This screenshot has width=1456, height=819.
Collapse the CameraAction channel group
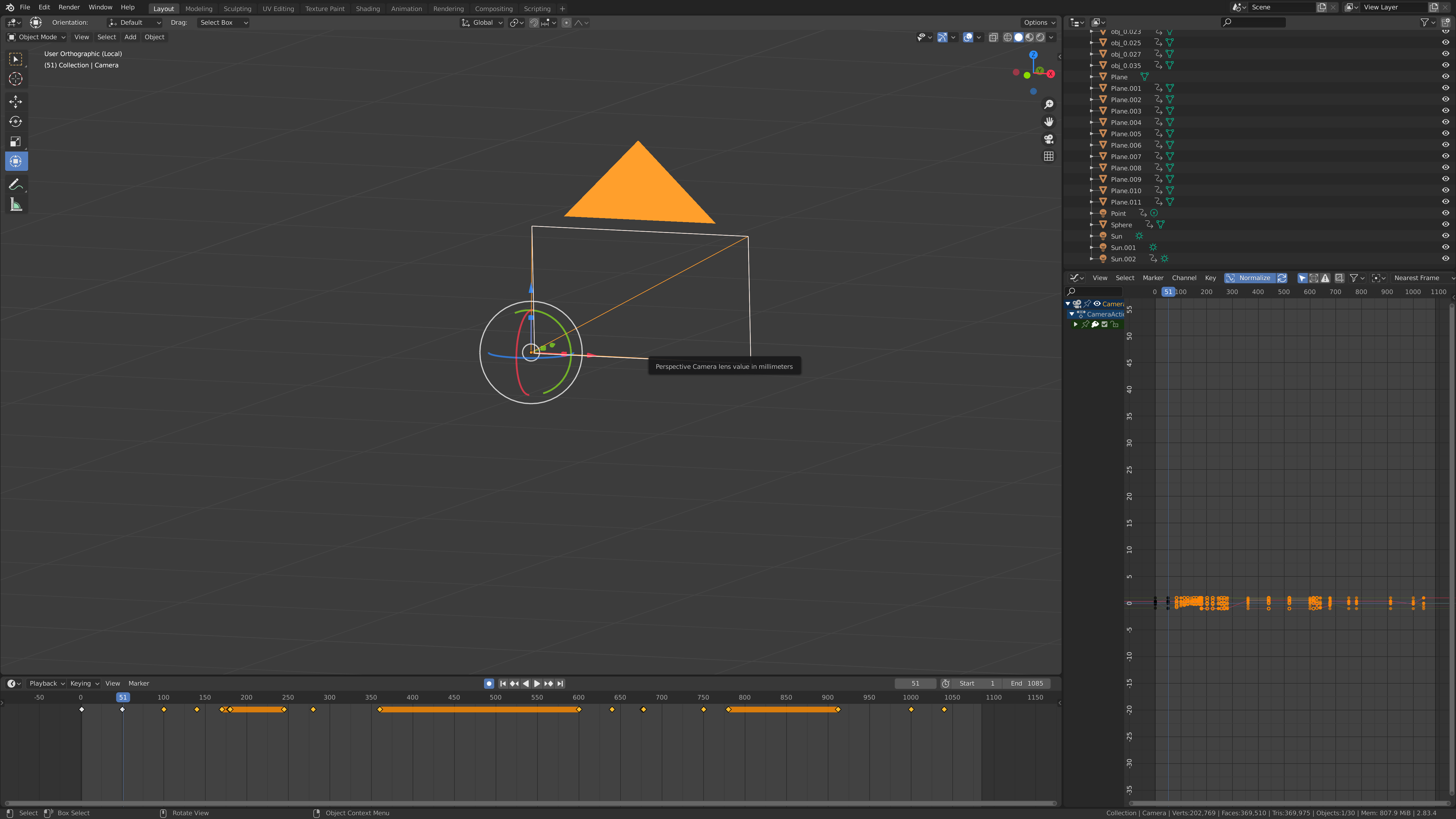(x=1072, y=314)
